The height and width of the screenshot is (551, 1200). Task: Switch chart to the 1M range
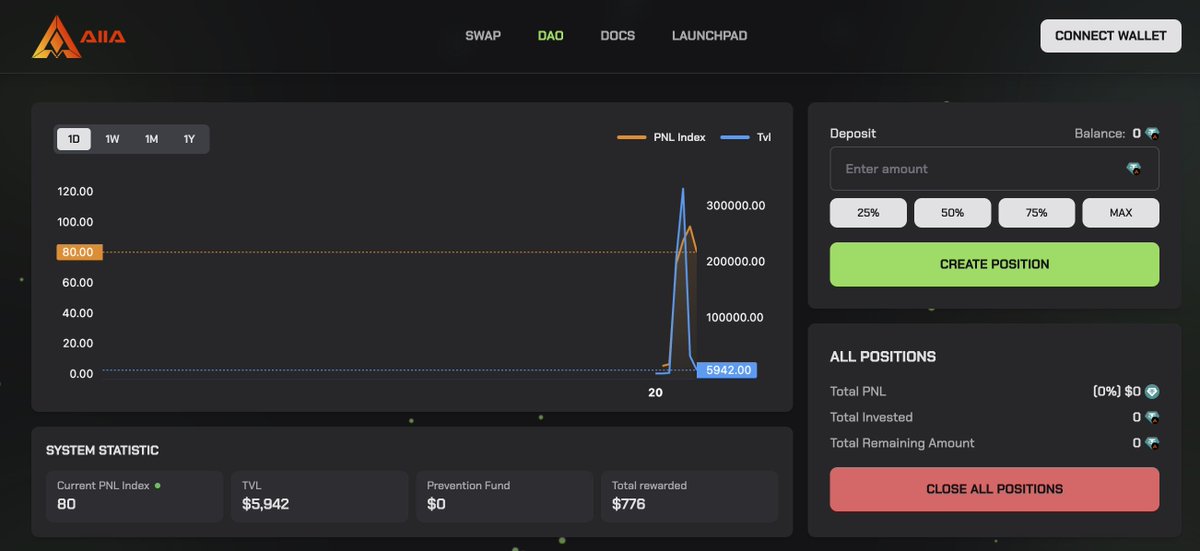pyautogui.click(x=151, y=139)
